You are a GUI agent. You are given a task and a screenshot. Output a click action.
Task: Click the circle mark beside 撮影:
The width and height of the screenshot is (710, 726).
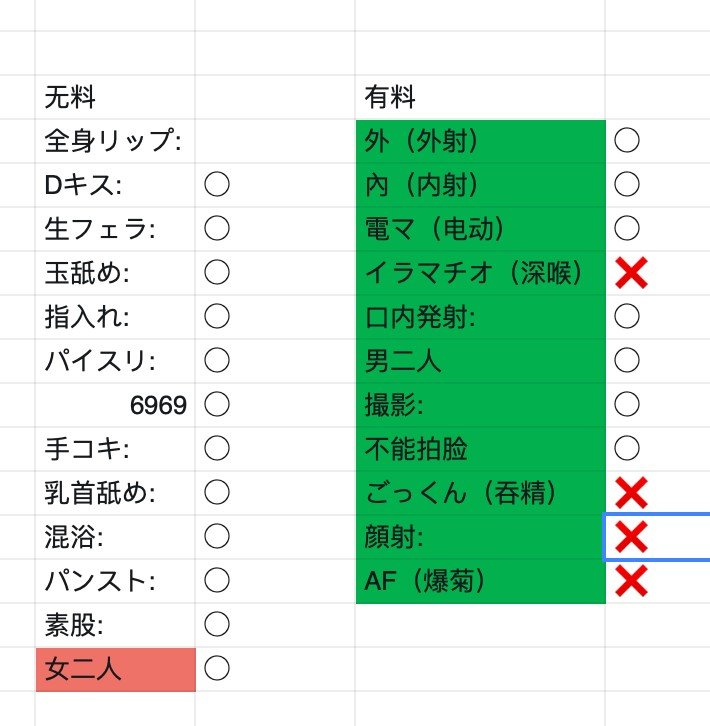(627, 404)
